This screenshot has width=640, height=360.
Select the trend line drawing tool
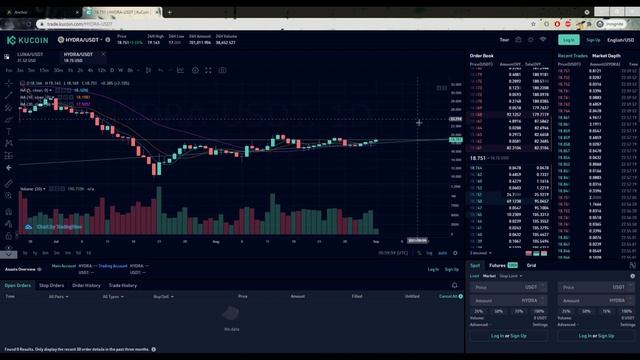click(x=9, y=96)
